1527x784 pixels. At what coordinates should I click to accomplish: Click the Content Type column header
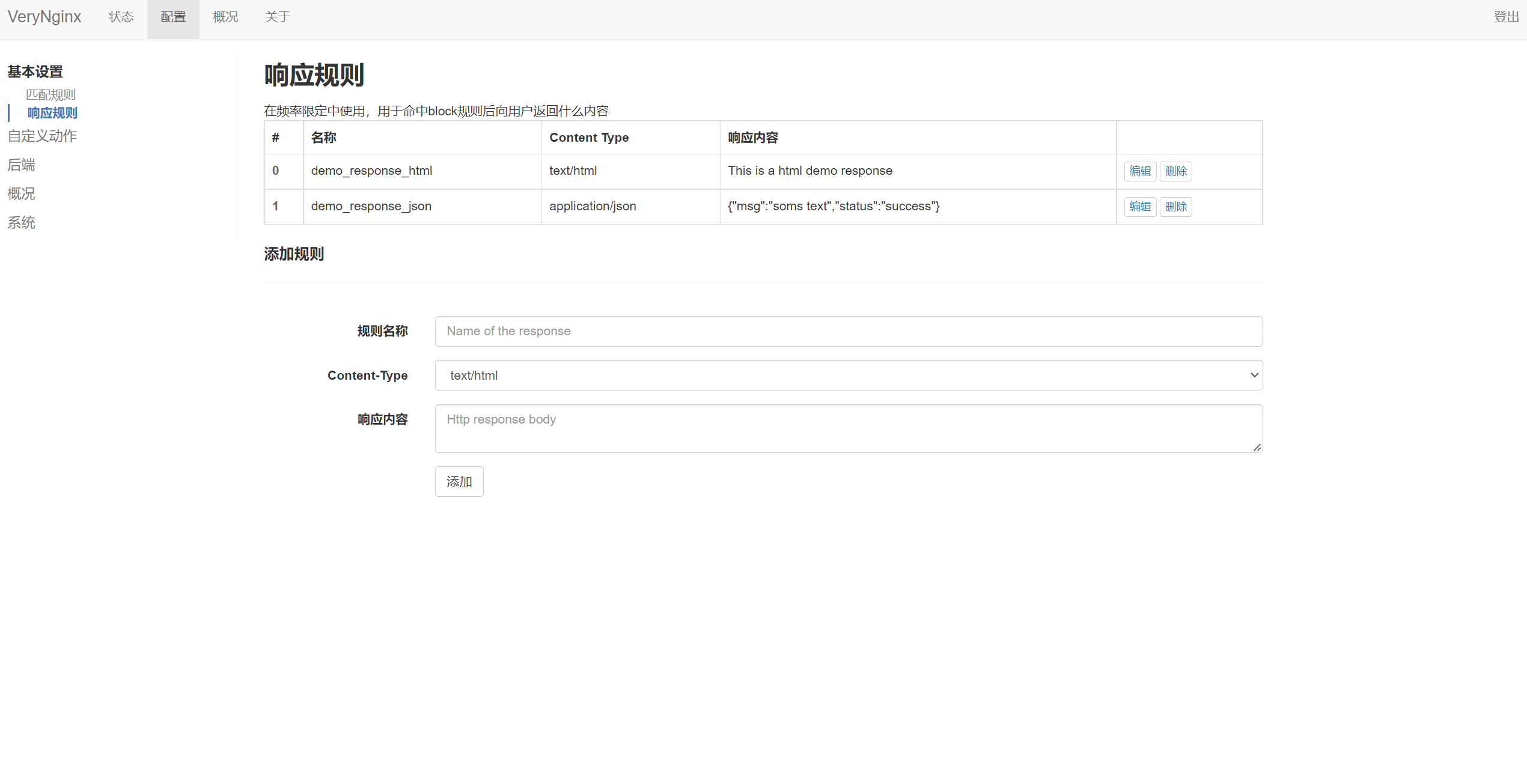click(x=630, y=138)
